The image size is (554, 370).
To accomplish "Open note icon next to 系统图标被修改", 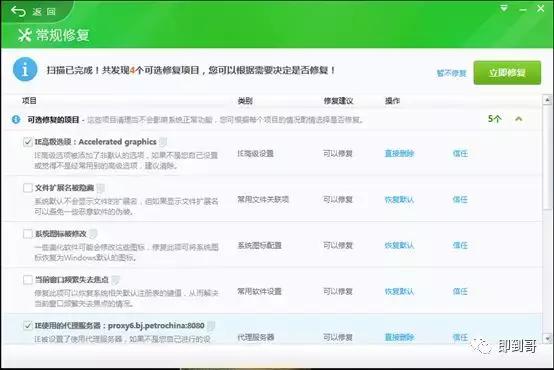I will pyautogui.click(x=93, y=234).
